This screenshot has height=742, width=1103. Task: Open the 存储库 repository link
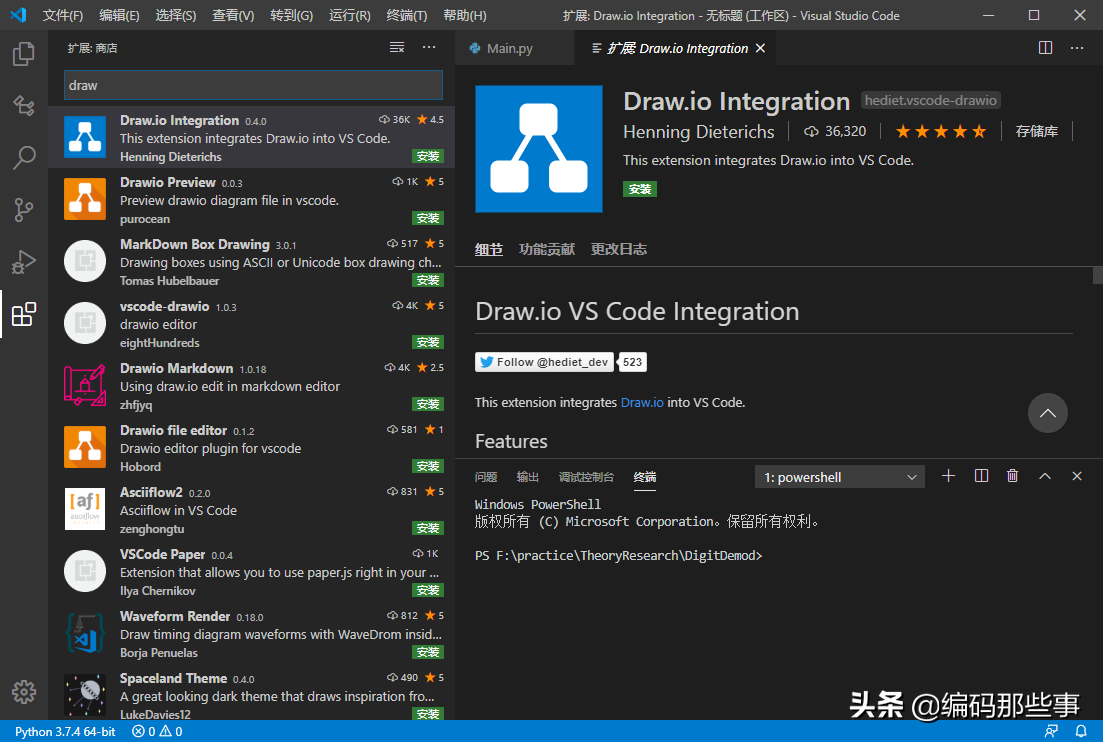tap(1036, 132)
